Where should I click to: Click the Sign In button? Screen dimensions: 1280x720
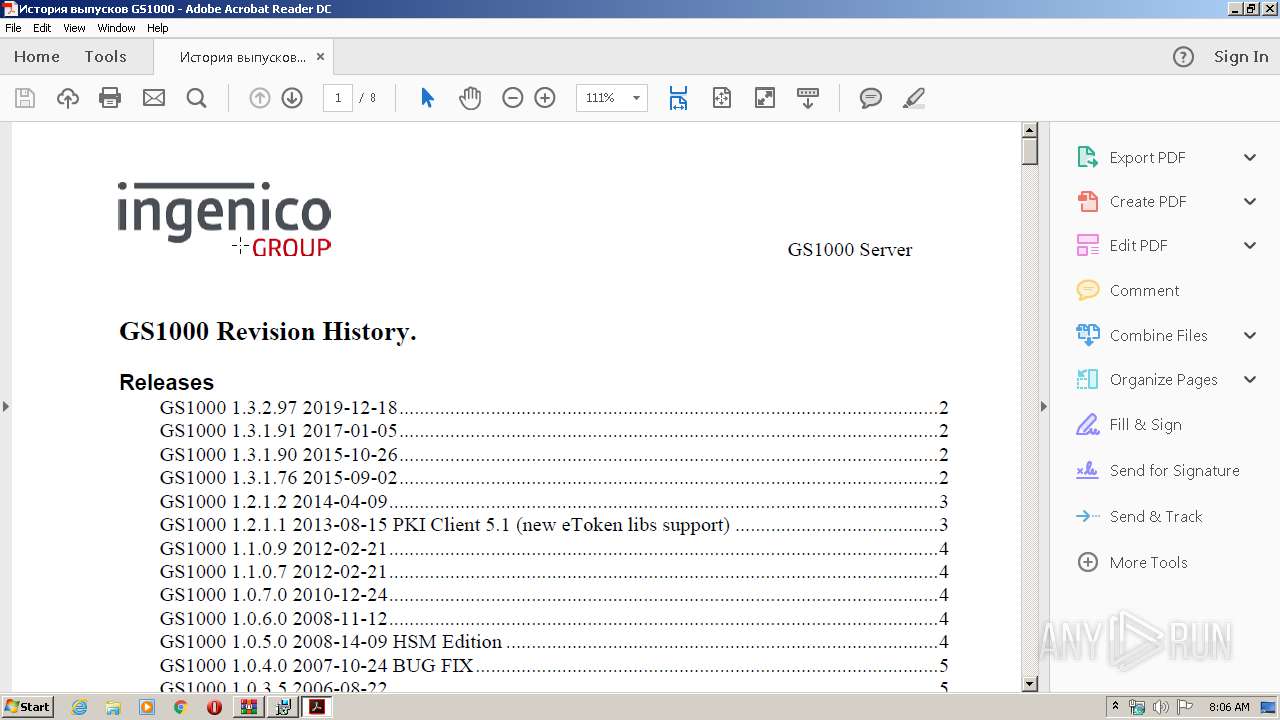click(1241, 57)
